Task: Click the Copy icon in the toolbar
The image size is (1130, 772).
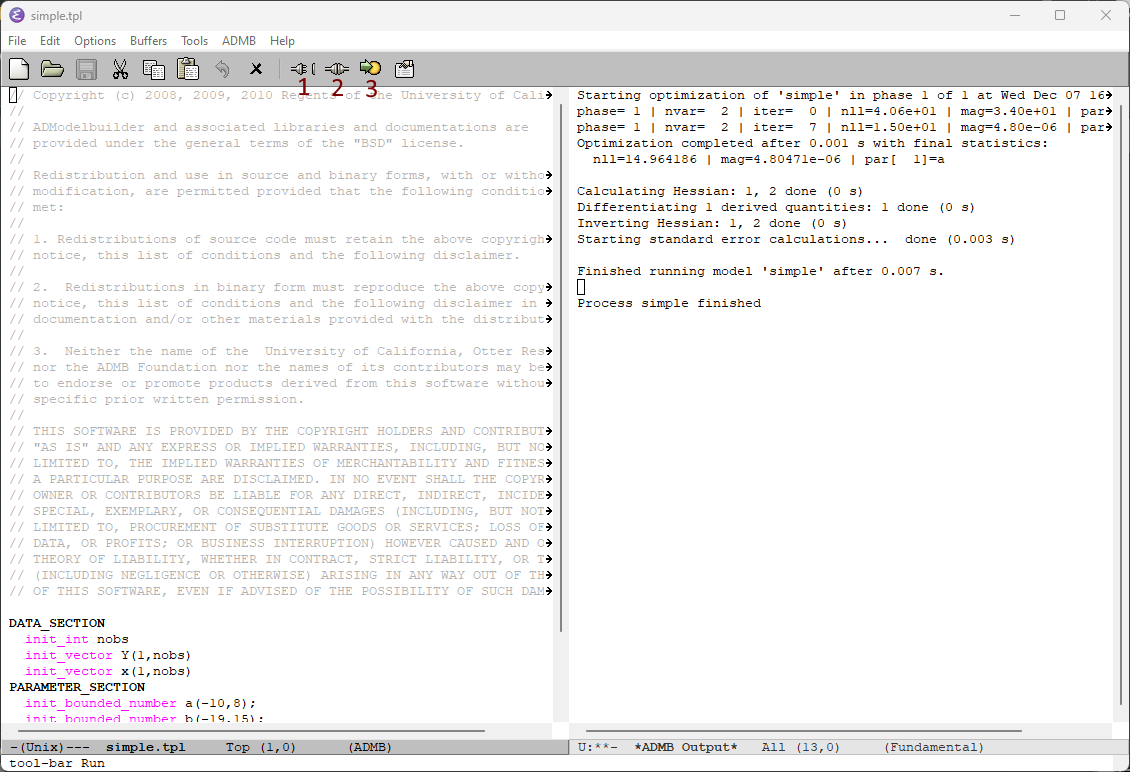Action: click(153, 69)
